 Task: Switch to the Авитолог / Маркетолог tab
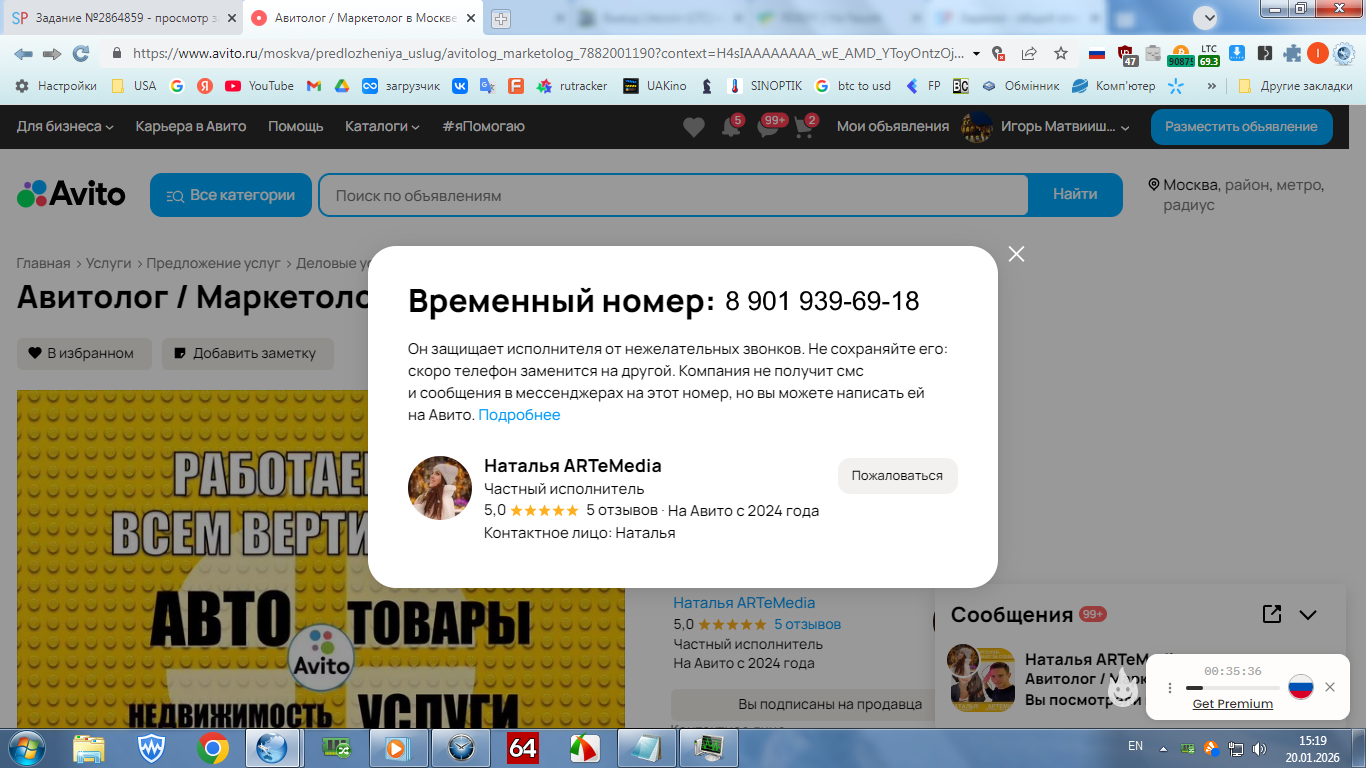[365, 18]
